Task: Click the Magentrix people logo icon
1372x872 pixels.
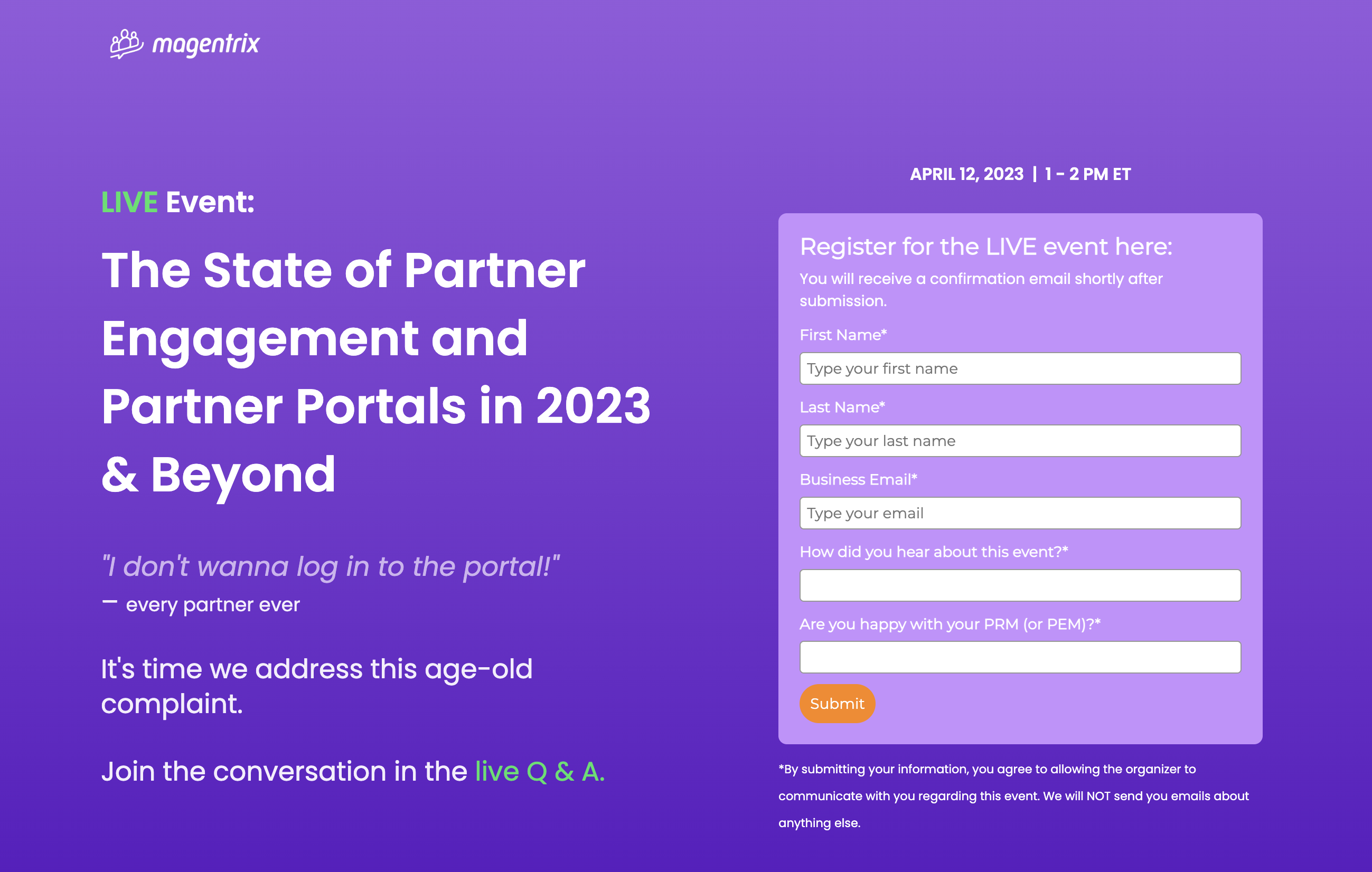Action: [x=126, y=44]
